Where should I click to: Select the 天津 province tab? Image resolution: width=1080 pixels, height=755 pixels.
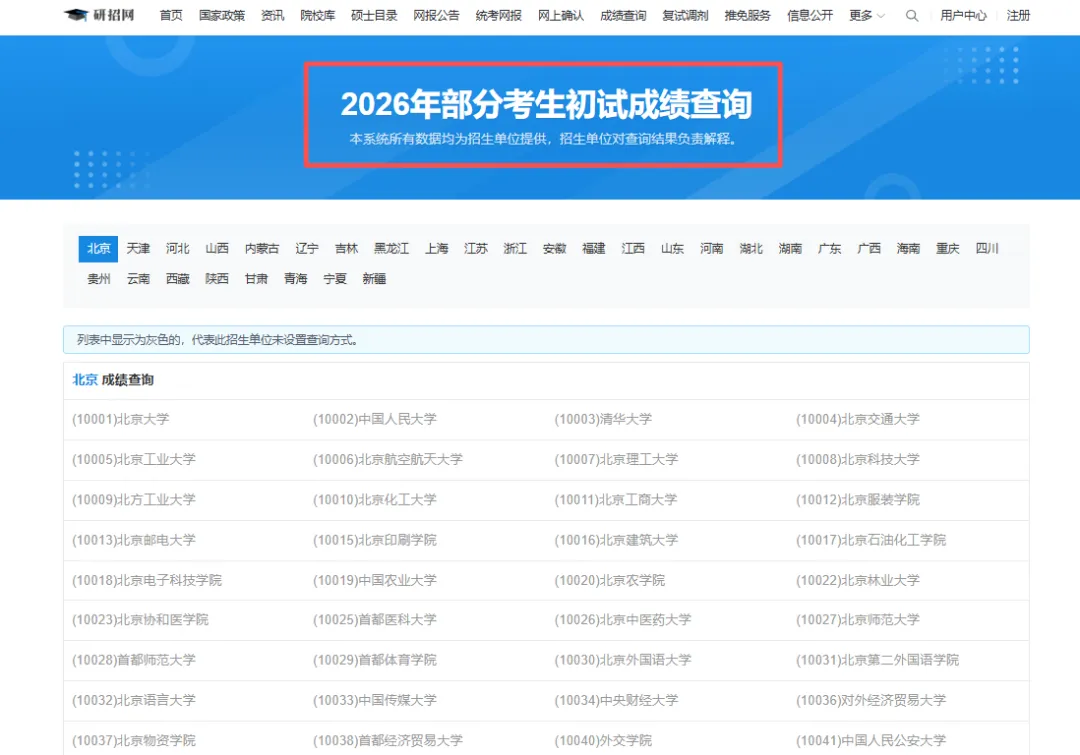pos(138,249)
